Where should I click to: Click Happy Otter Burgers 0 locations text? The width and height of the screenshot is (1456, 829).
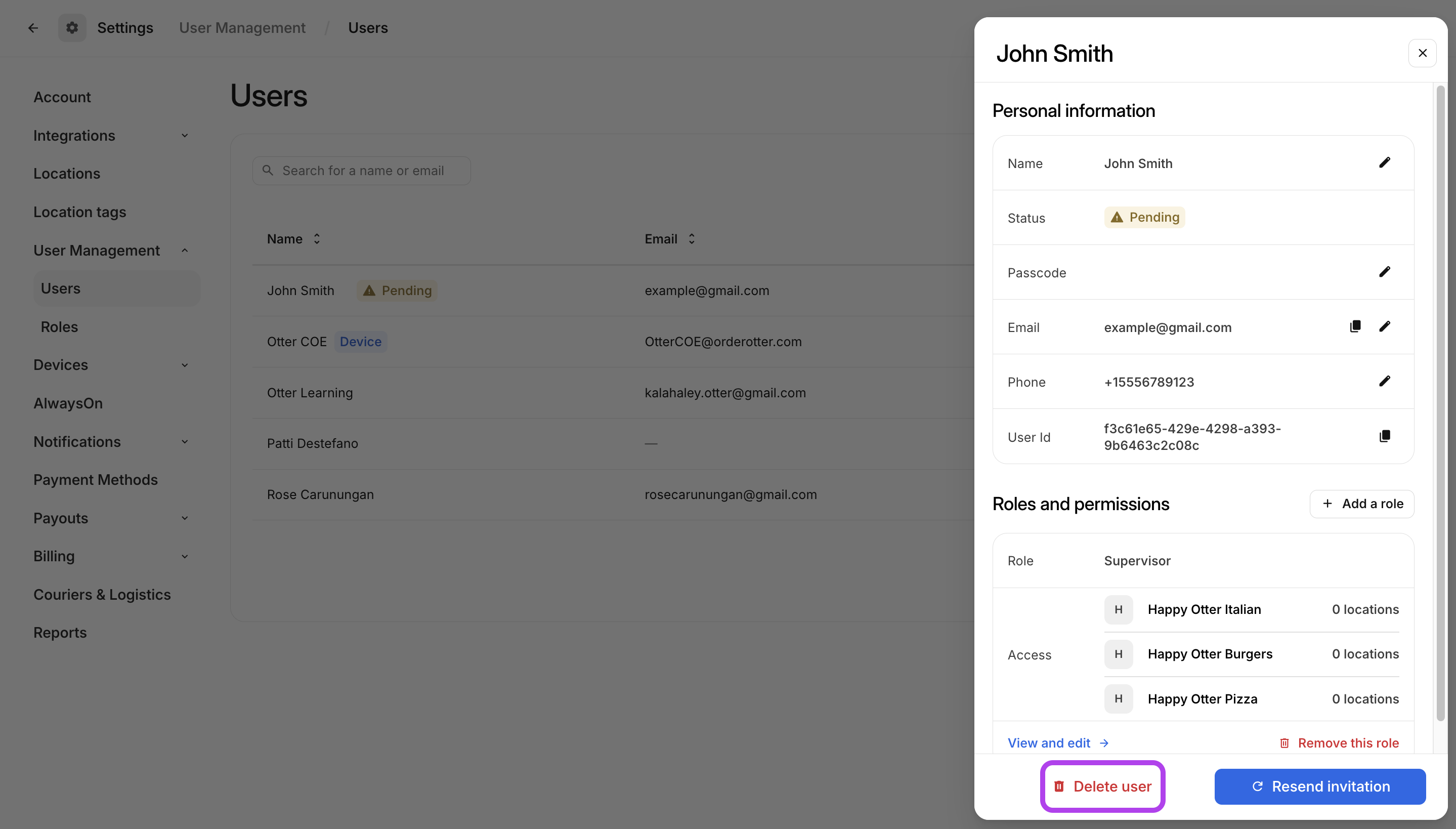pos(1365,654)
